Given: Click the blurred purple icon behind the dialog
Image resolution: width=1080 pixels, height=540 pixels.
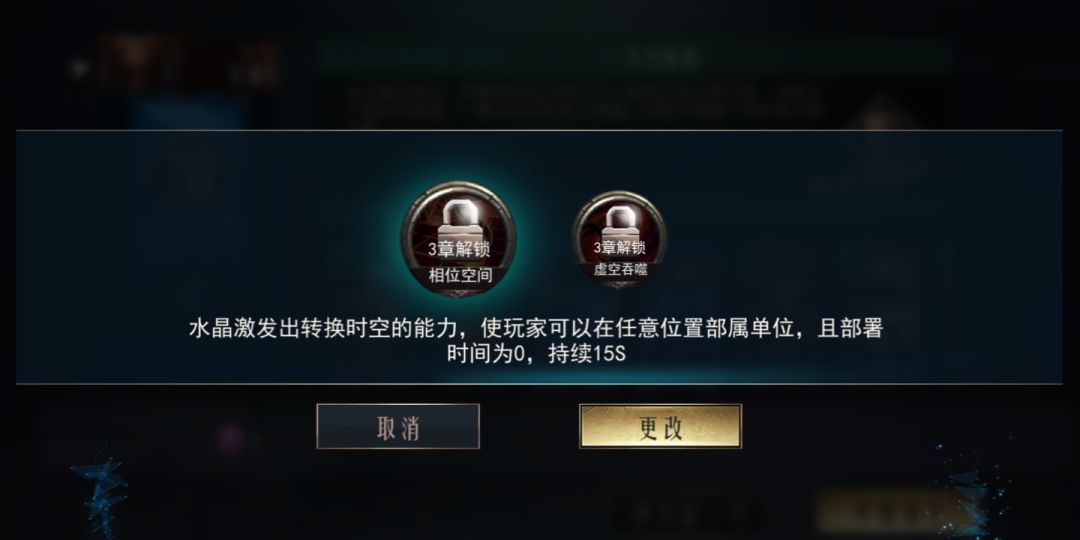Looking at the screenshot, I should 231,438.
